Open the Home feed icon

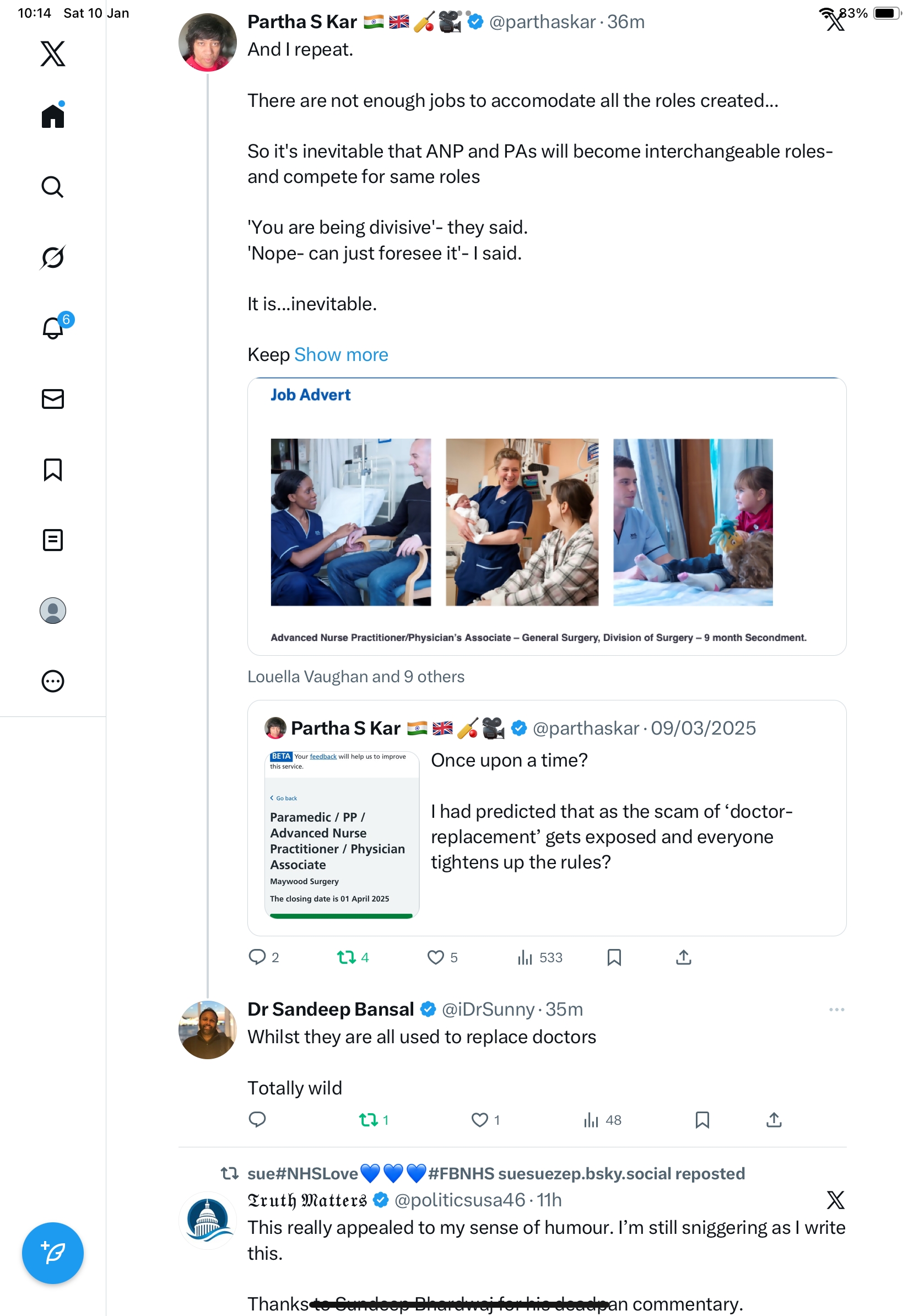pos(53,116)
